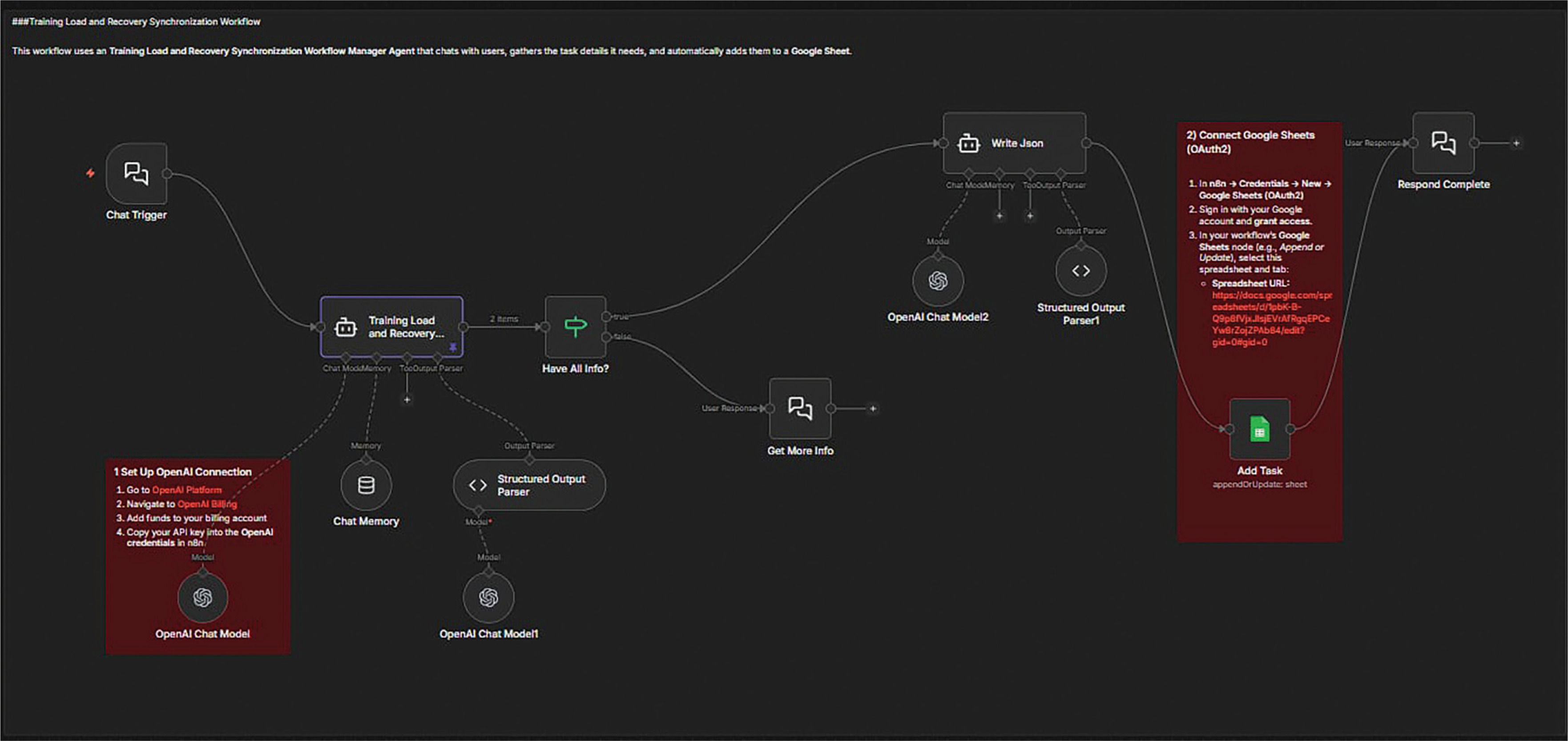1568x741 pixels.
Task: Click the OpenAI Chat Model1 node
Action: tap(488, 597)
